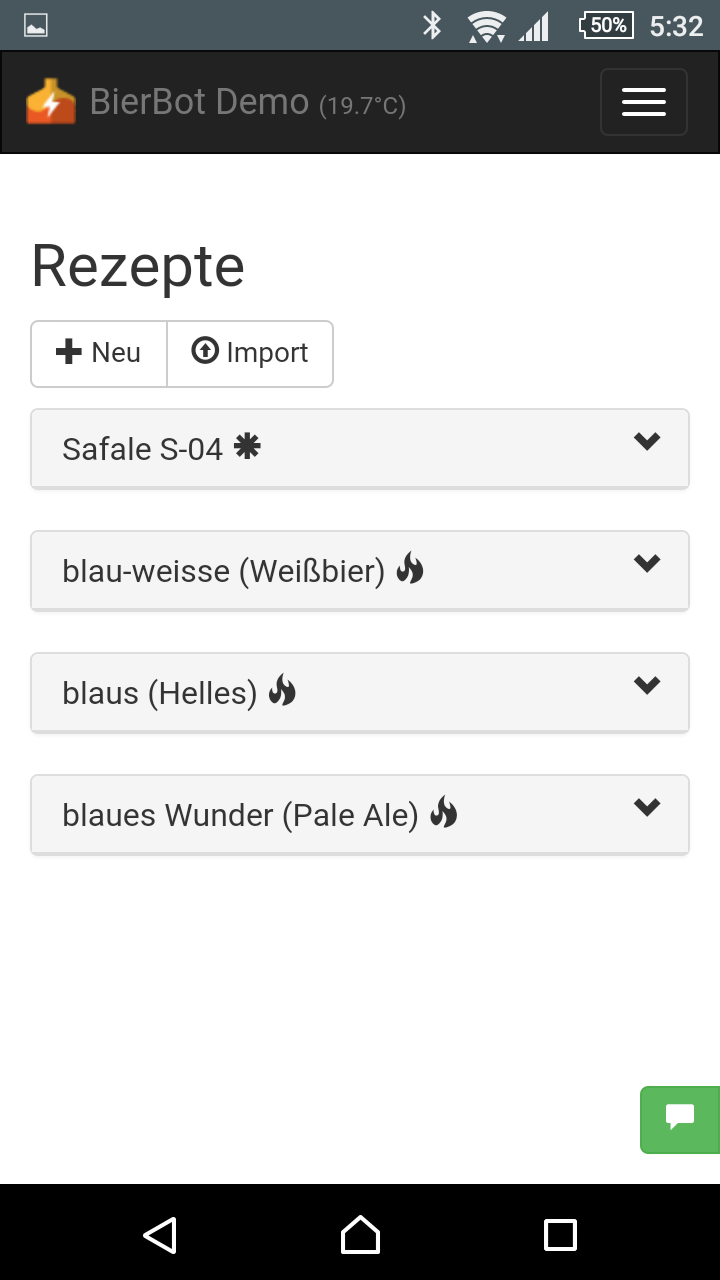
Task: Select the blaues Wunder (Pale Ale) recipe name
Action: 240,815
